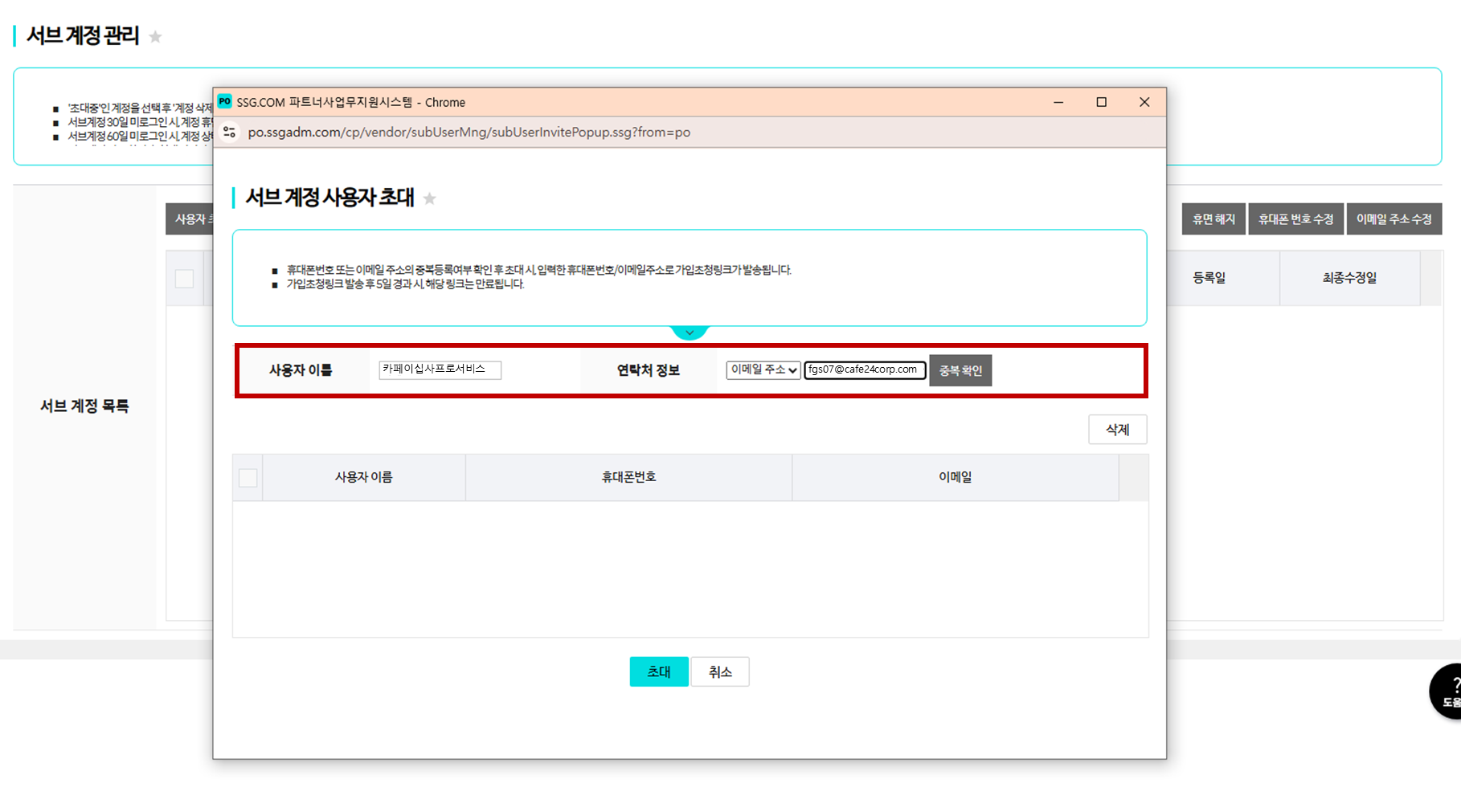This screenshot has width=1461, height=812.
Task: Click the 휴대폰번호 column header
Action: [x=628, y=477]
